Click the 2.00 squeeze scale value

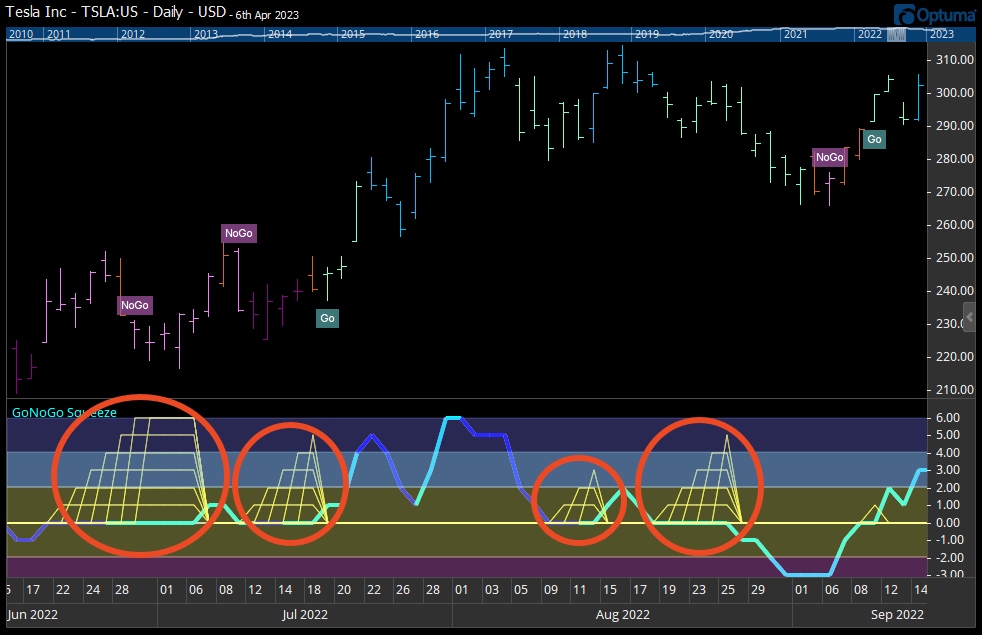click(x=948, y=488)
